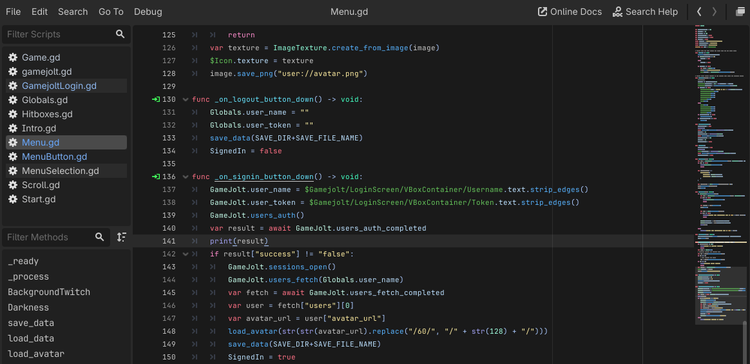This screenshot has height=364, width=750.
Task: Click the Search Help icon
Action: (x=618, y=12)
